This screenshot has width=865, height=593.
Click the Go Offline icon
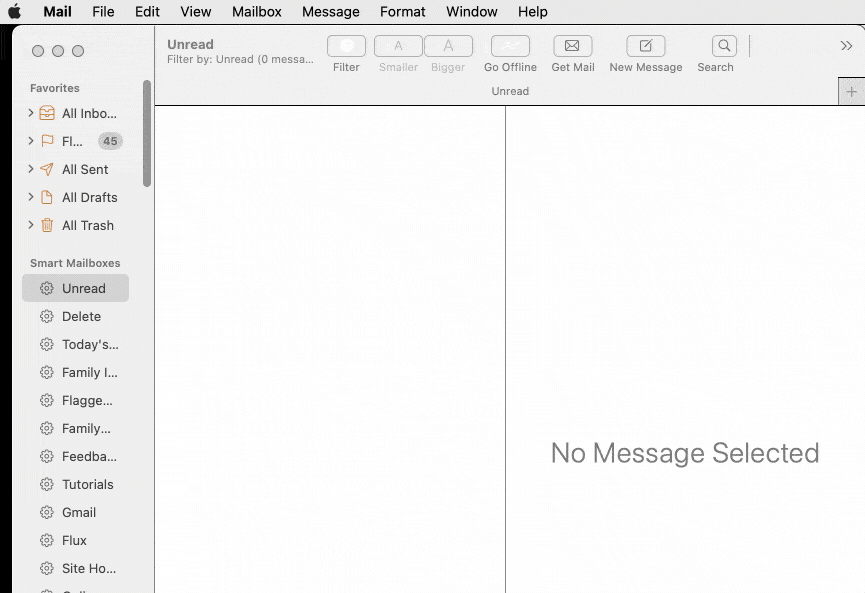point(510,46)
